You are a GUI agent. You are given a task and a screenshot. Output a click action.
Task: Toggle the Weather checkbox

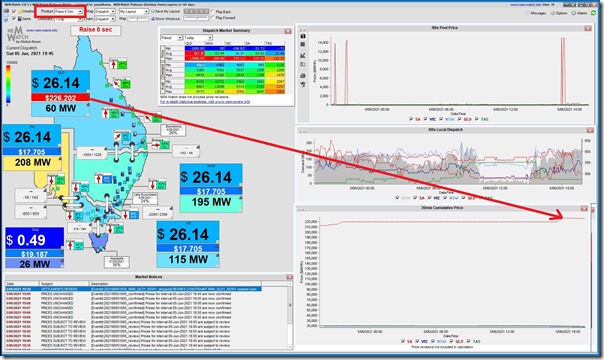14,12
